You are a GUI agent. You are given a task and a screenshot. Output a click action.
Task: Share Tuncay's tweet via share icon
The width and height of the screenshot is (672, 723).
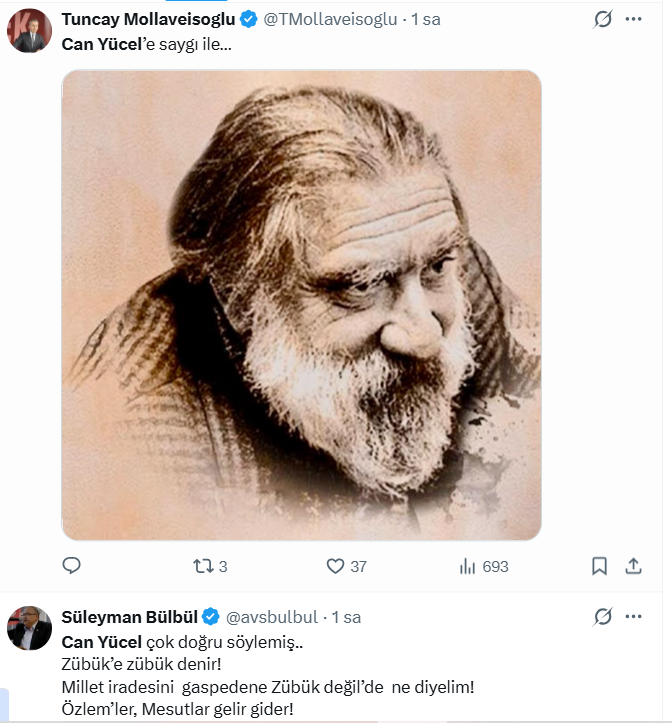[632, 566]
